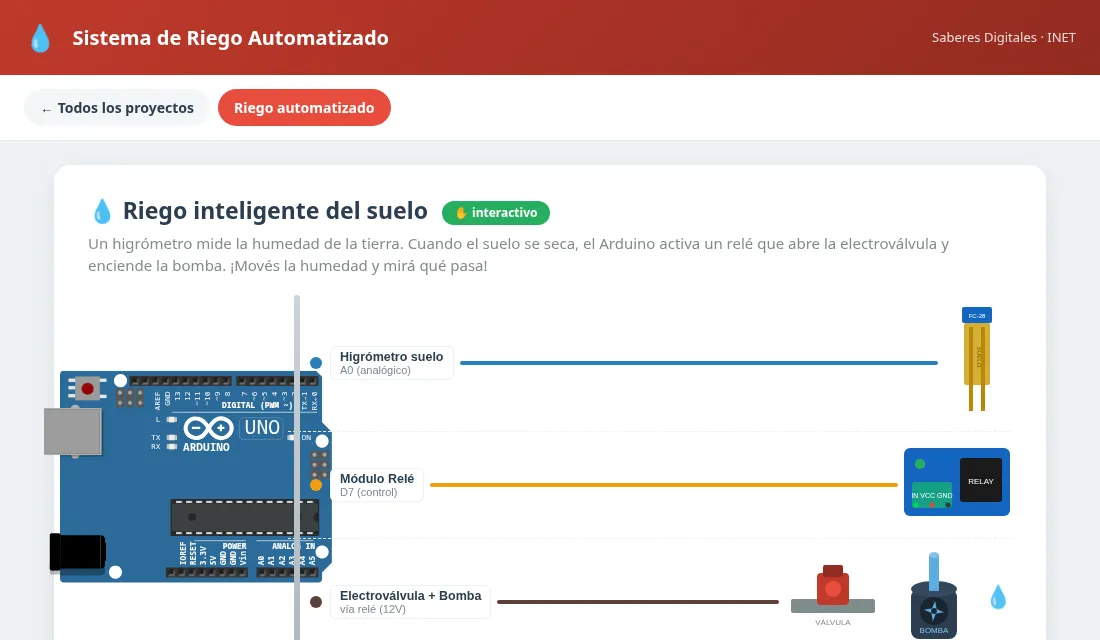Click the brown relay output pin dot
Screen dimensions: 1100x640
[x=316, y=602]
